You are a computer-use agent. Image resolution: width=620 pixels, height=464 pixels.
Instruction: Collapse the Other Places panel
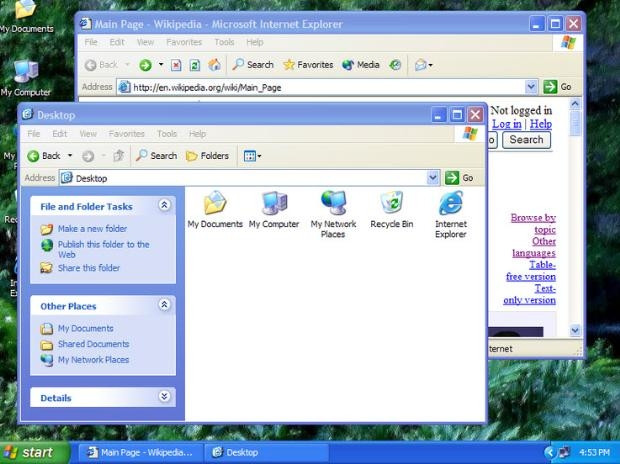[x=164, y=305]
